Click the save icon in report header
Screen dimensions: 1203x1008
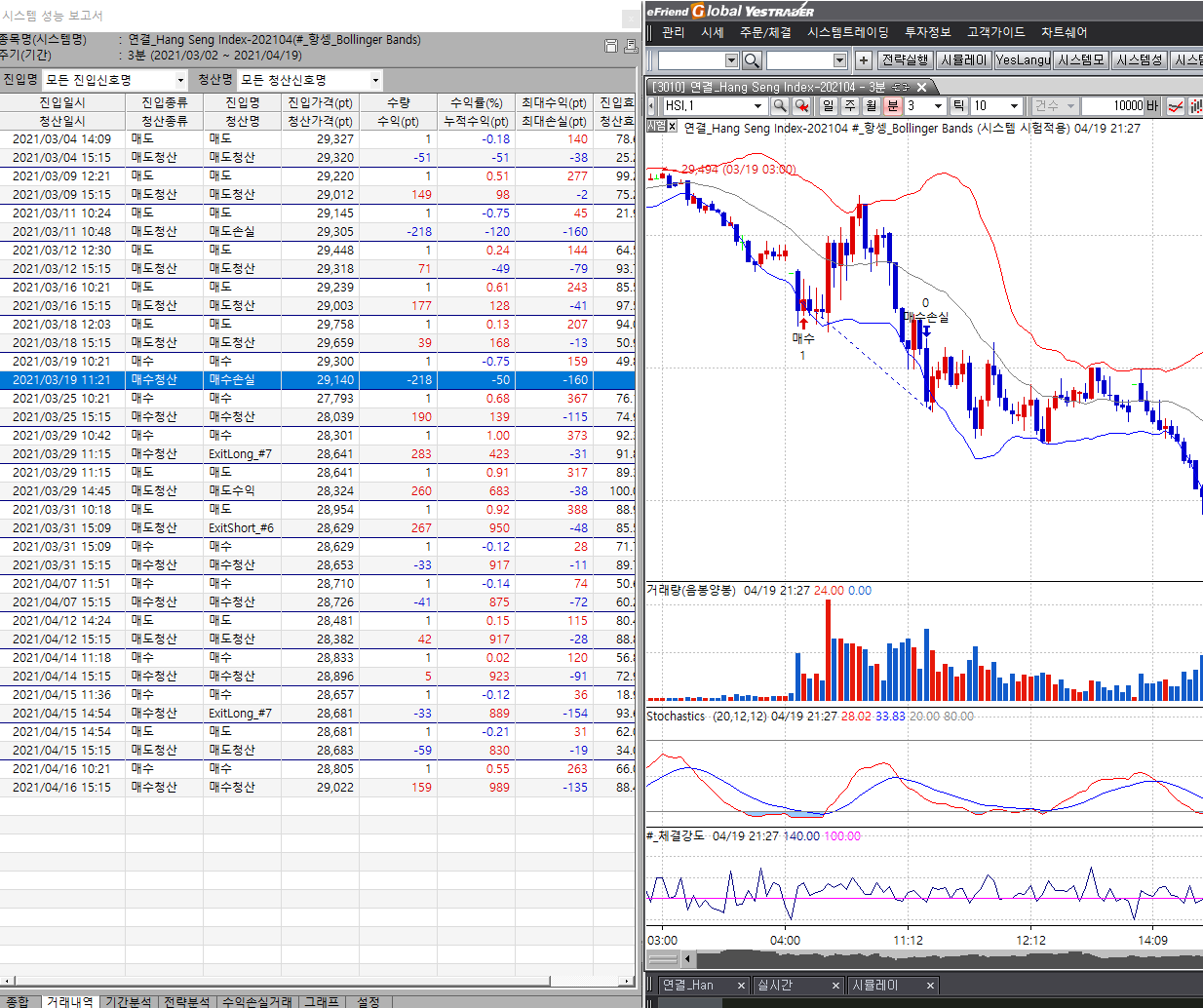click(x=611, y=46)
